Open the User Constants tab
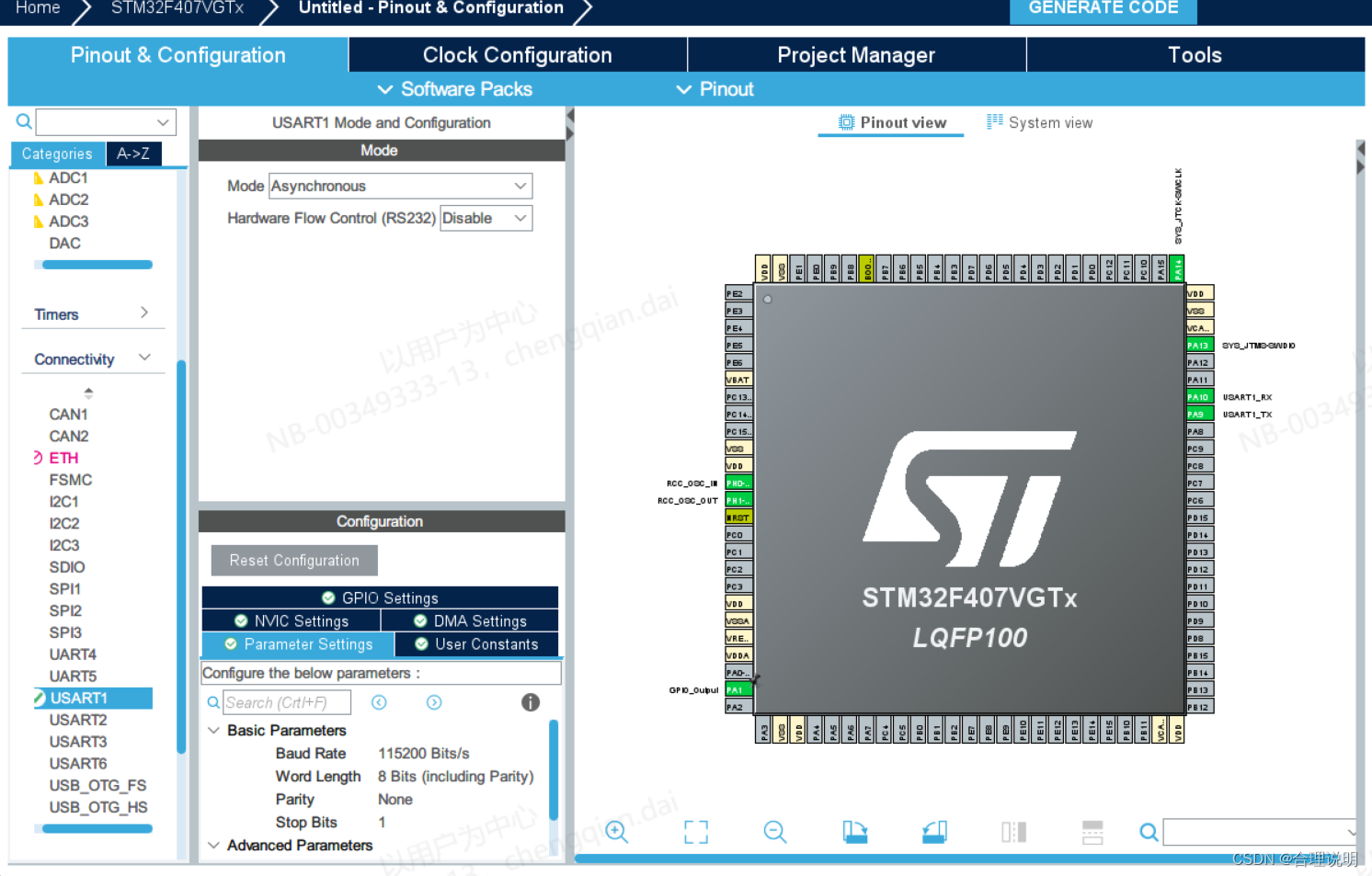This screenshot has width=1372, height=876. tap(475, 644)
